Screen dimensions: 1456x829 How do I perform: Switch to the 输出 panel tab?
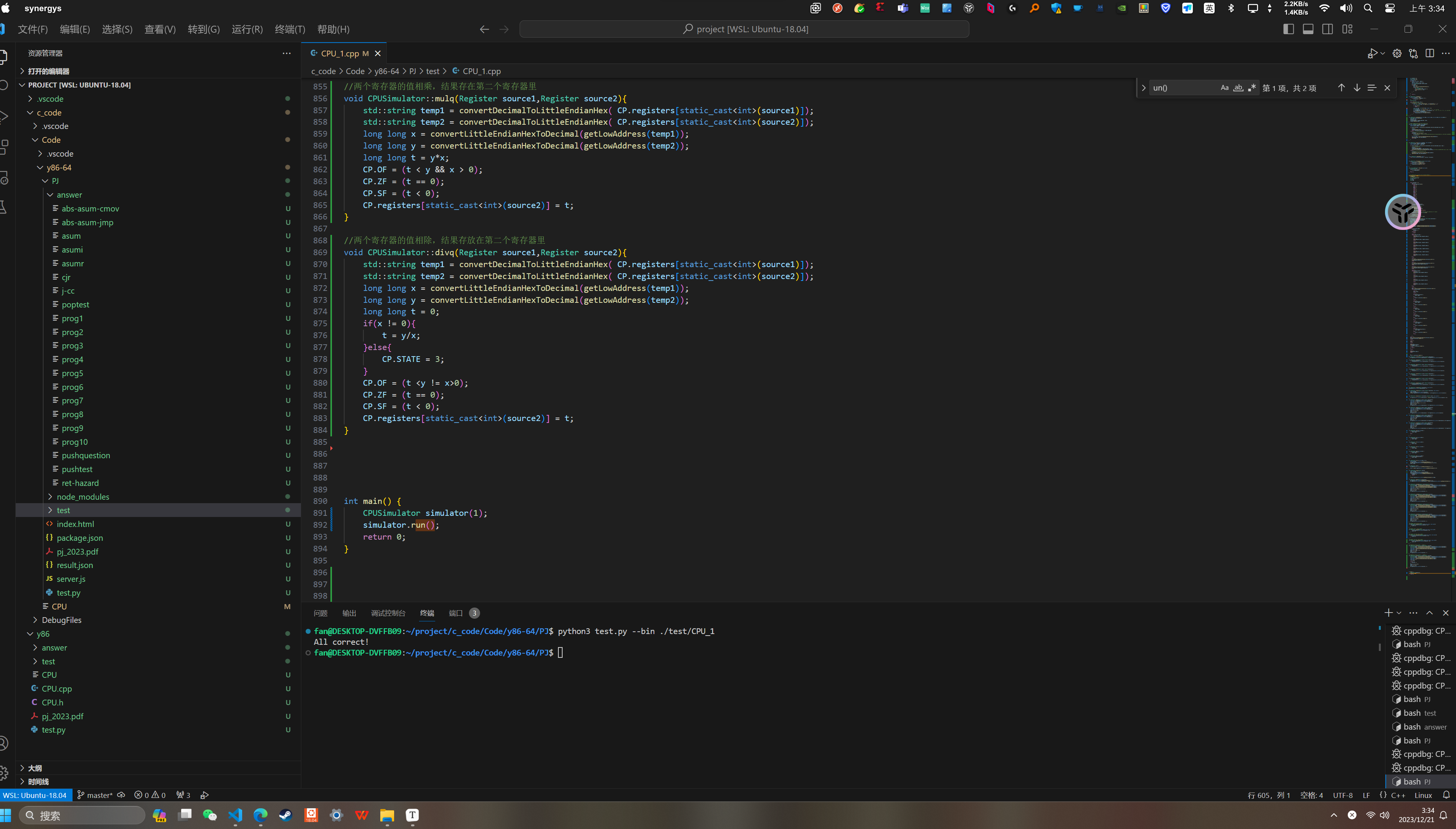tap(349, 613)
